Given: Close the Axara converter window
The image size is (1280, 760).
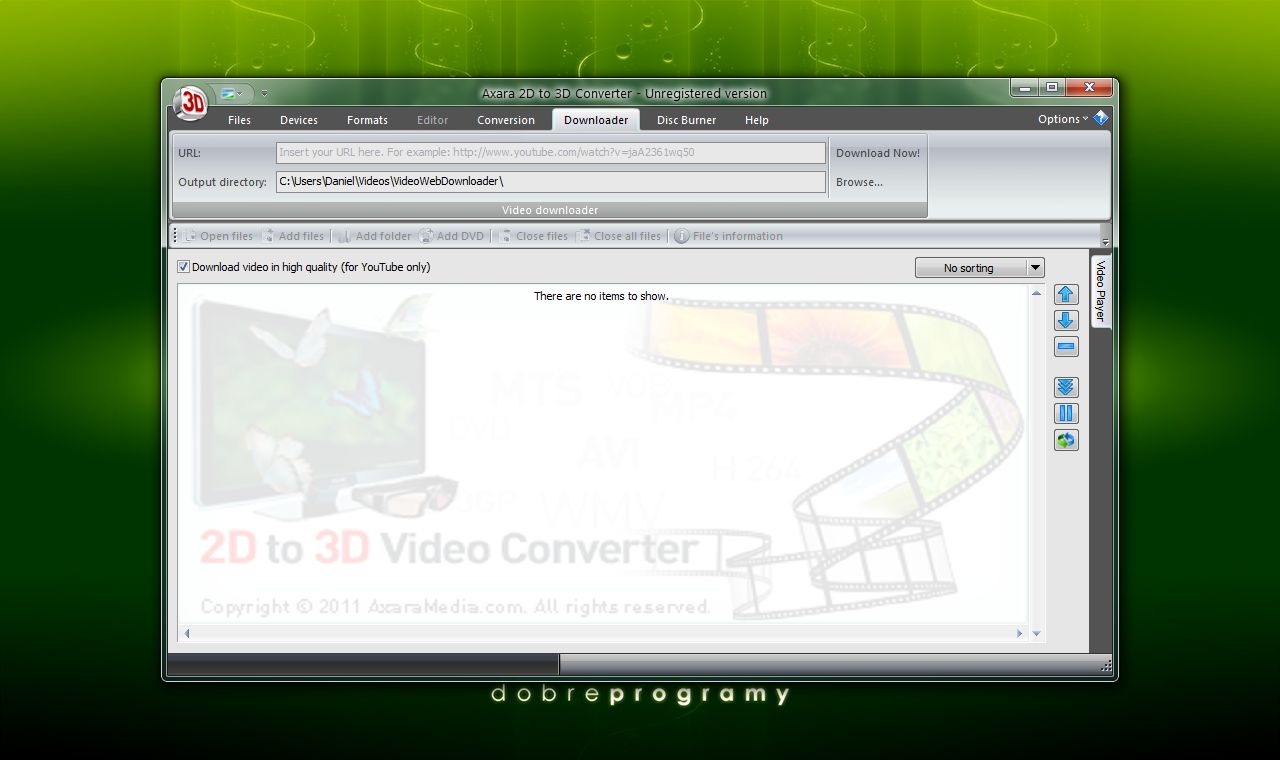Looking at the screenshot, I should [1089, 88].
